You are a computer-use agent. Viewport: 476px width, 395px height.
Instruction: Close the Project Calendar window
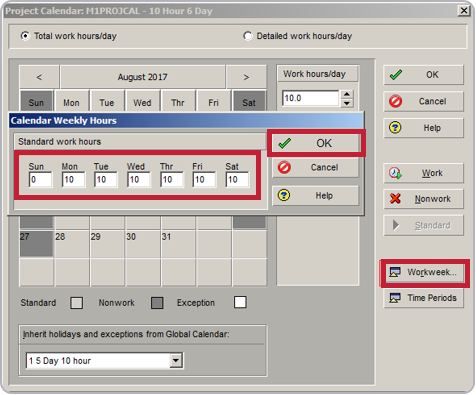click(x=464, y=11)
